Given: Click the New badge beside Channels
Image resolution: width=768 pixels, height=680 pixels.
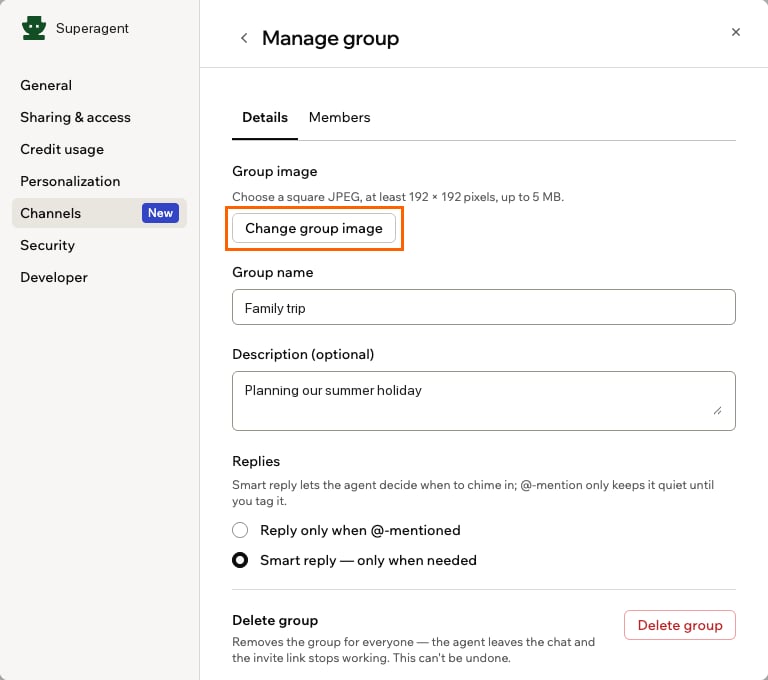Looking at the screenshot, I should pos(160,213).
